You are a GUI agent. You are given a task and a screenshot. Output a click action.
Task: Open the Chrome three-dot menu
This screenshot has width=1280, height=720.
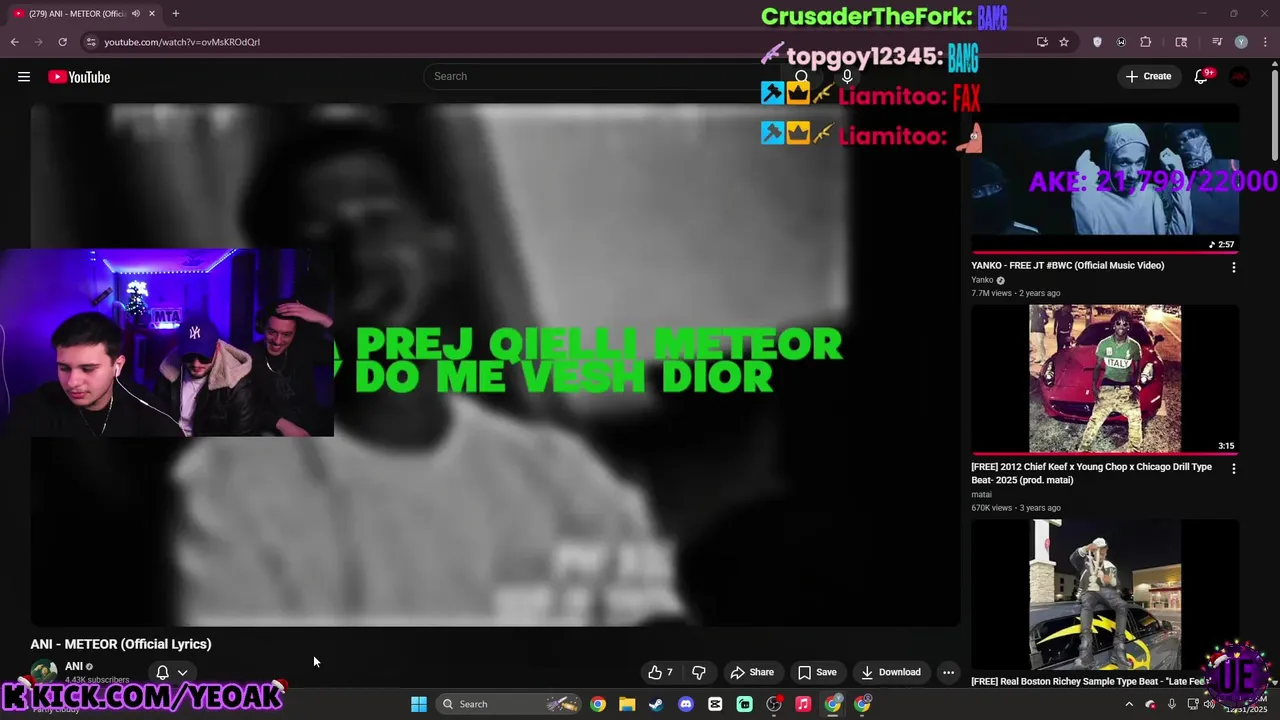pos(1263,42)
